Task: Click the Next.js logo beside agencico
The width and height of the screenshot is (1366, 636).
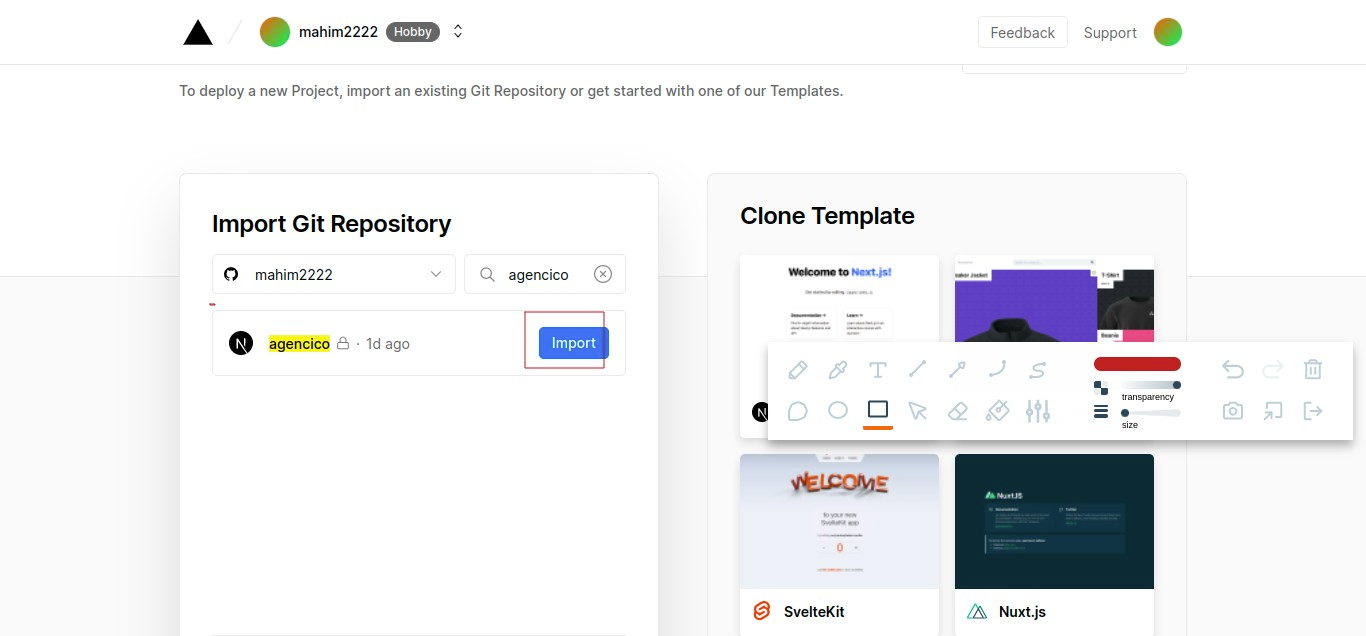Action: tap(241, 343)
